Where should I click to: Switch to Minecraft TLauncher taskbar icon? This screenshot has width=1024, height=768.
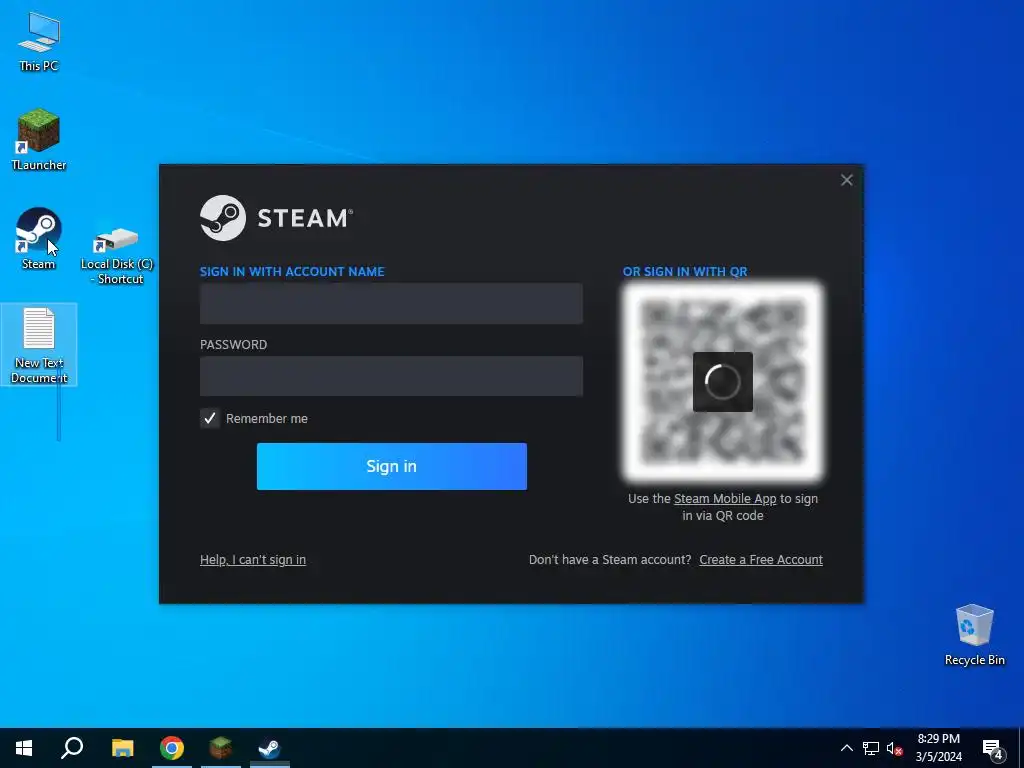pos(221,748)
